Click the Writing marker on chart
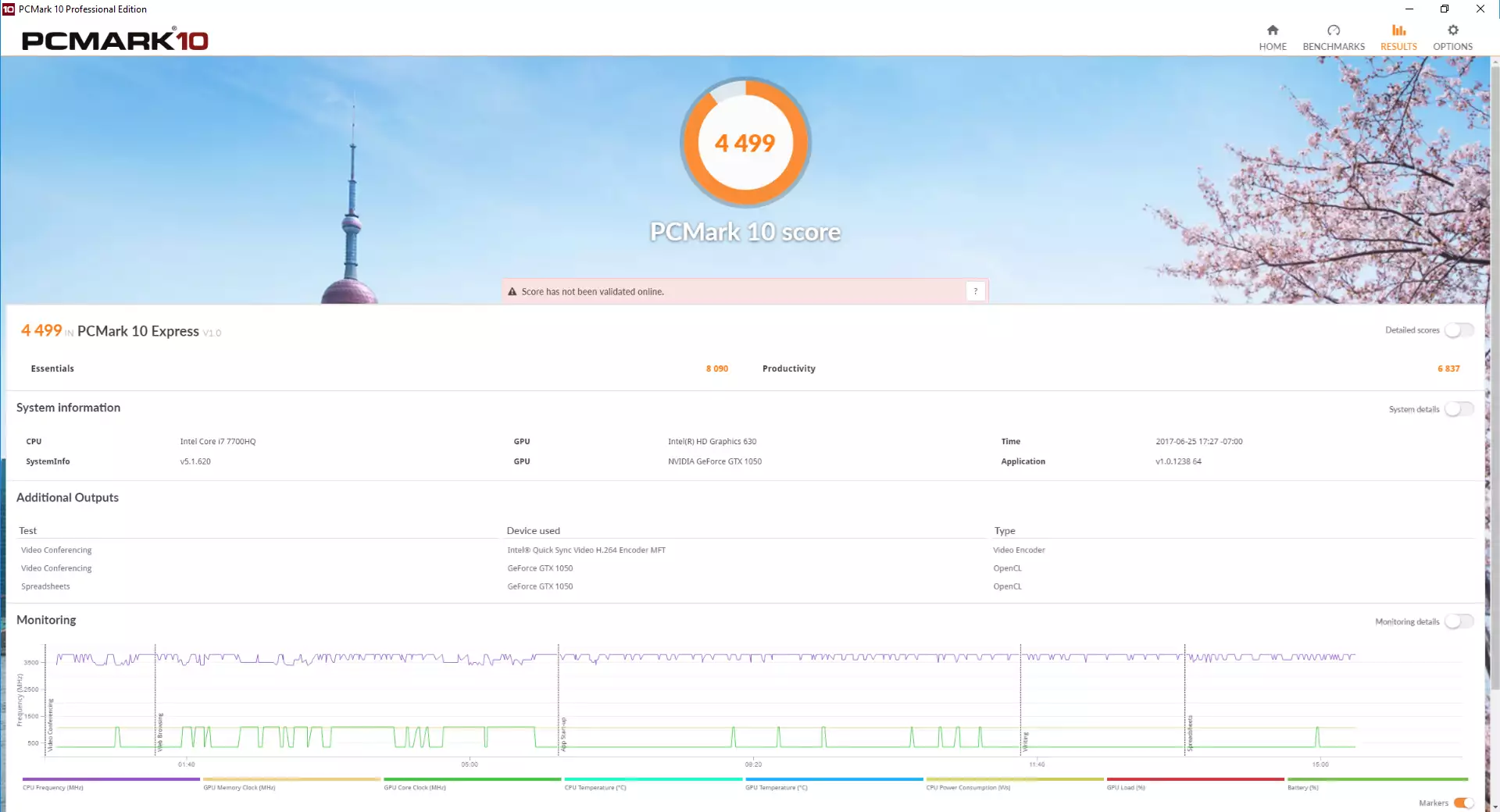The width and height of the screenshot is (1500, 812). click(1026, 742)
